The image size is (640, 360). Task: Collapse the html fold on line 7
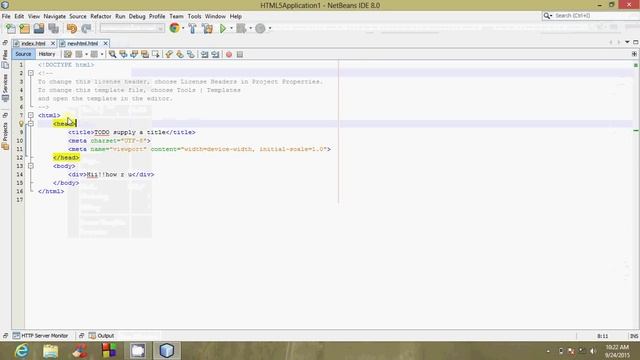coord(31,115)
